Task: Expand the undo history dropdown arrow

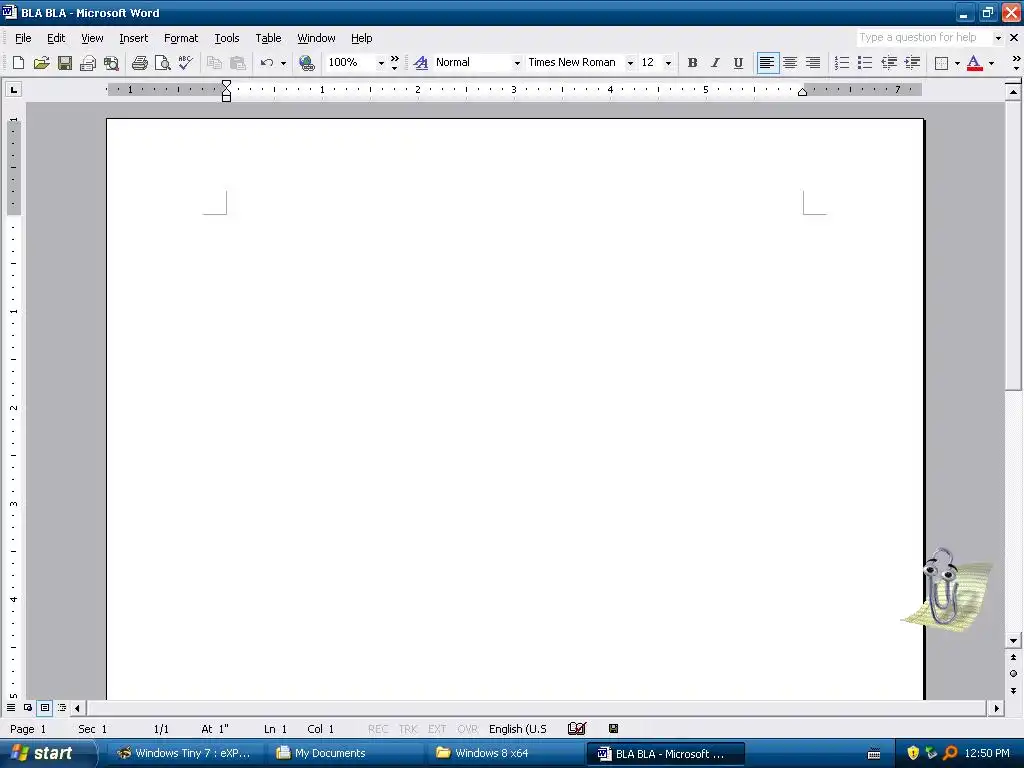Action: [x=283, y=63]
